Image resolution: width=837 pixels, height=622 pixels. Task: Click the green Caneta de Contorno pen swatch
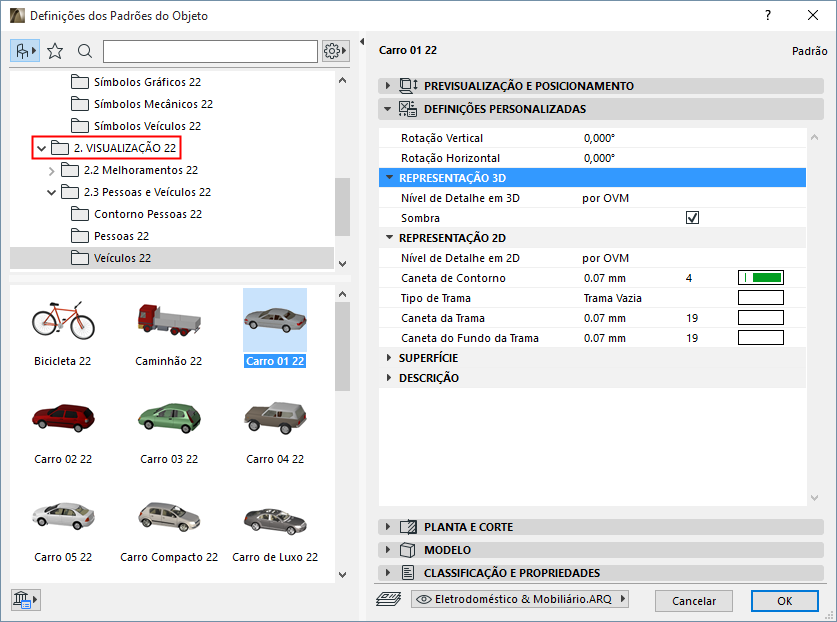point(760,278)
